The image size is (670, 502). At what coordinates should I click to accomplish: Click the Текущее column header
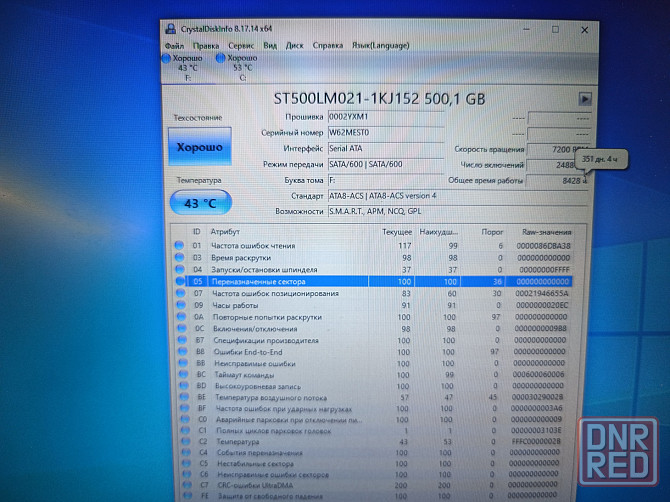(397, 232)
